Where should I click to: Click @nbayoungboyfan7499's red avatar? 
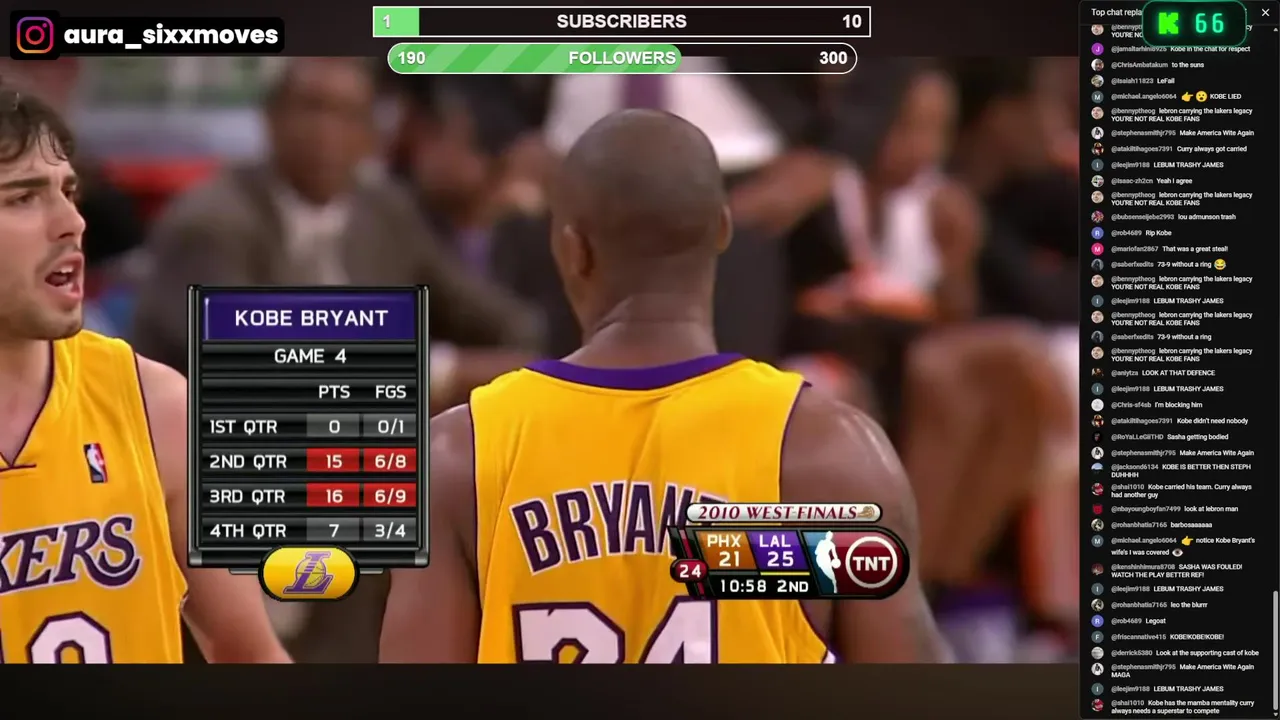pyautogui.click(x=1098, y=509)
